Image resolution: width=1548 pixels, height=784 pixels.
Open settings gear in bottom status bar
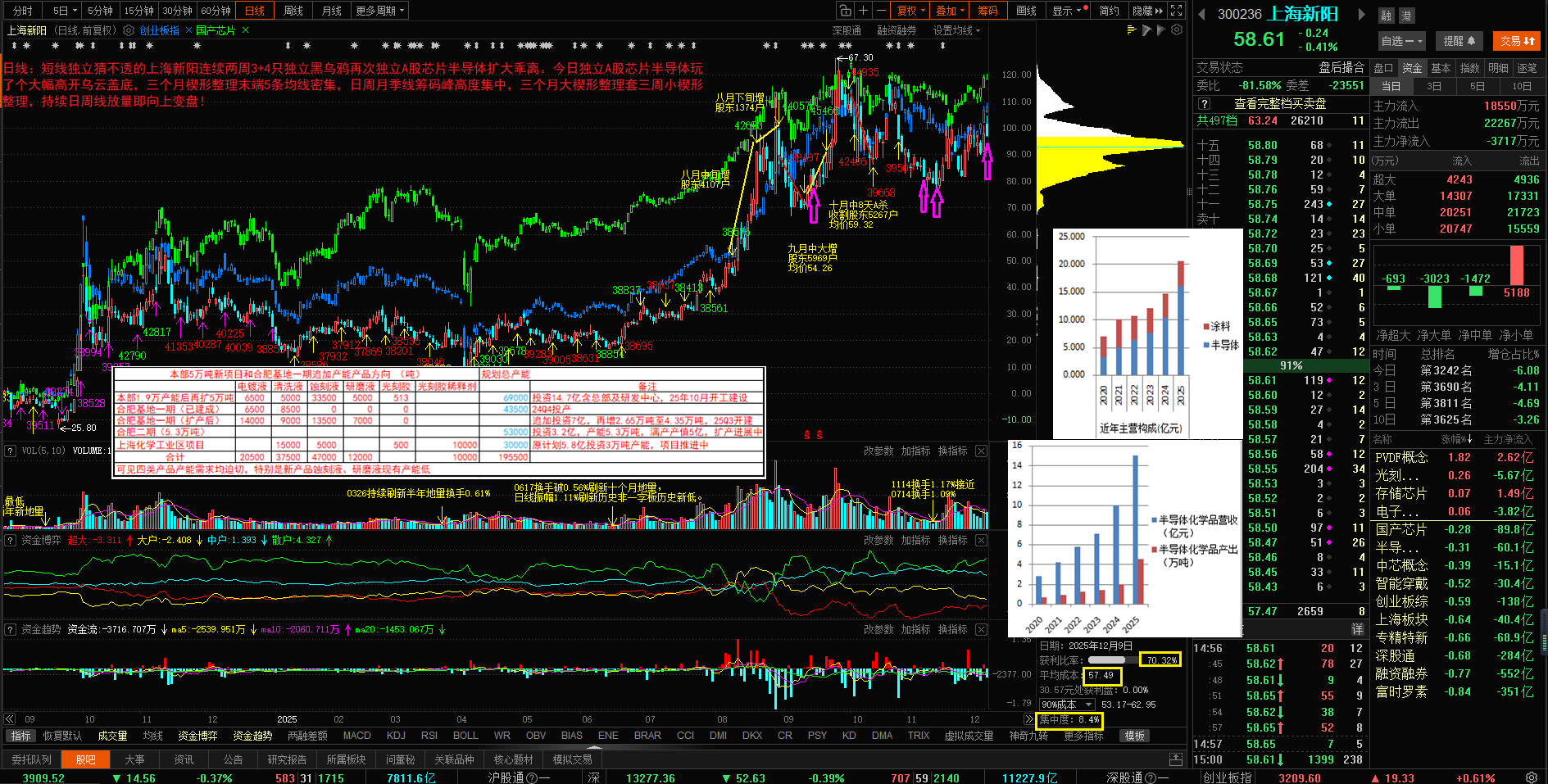click(x=1532, y=777)
